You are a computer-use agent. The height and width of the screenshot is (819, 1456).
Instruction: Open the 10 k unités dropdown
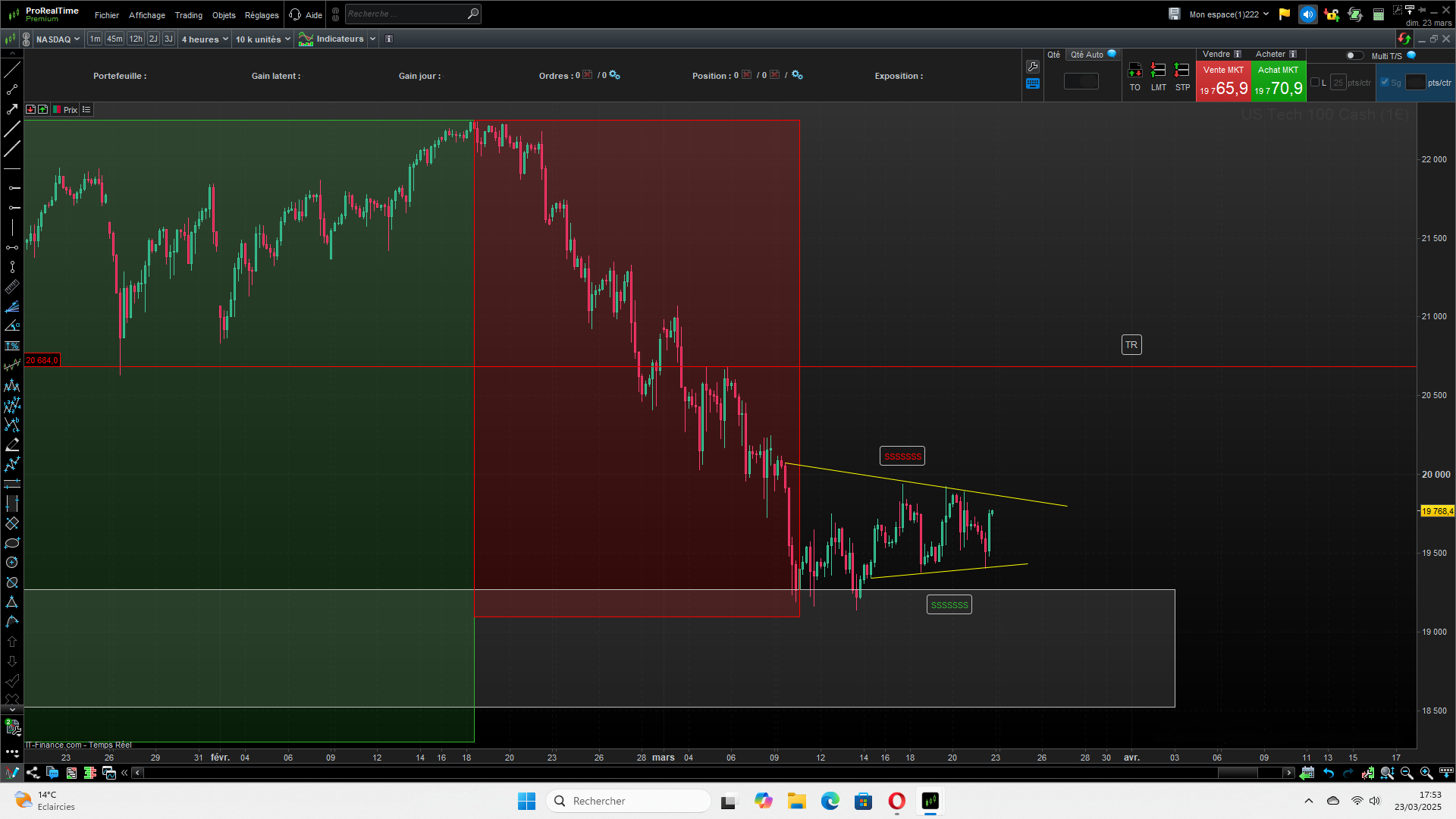coord(262,39)
